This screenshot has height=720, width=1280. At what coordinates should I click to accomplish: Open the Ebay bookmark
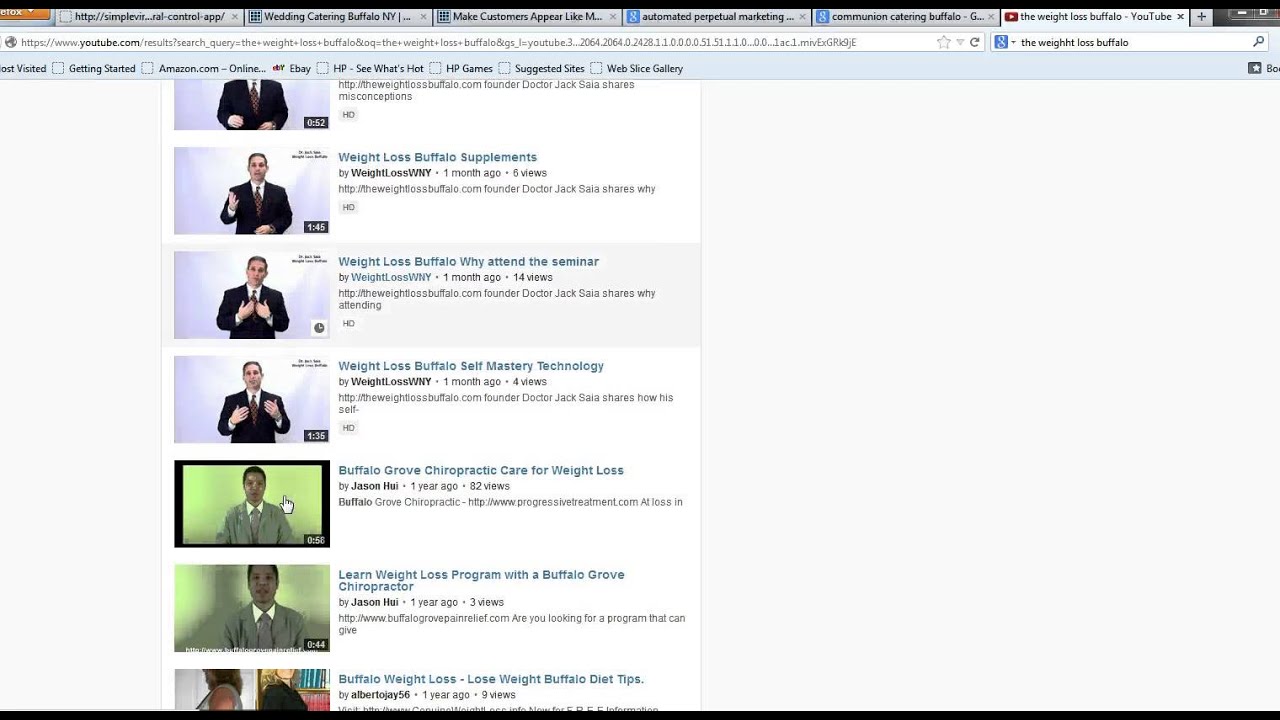click(x=292, y=69)
